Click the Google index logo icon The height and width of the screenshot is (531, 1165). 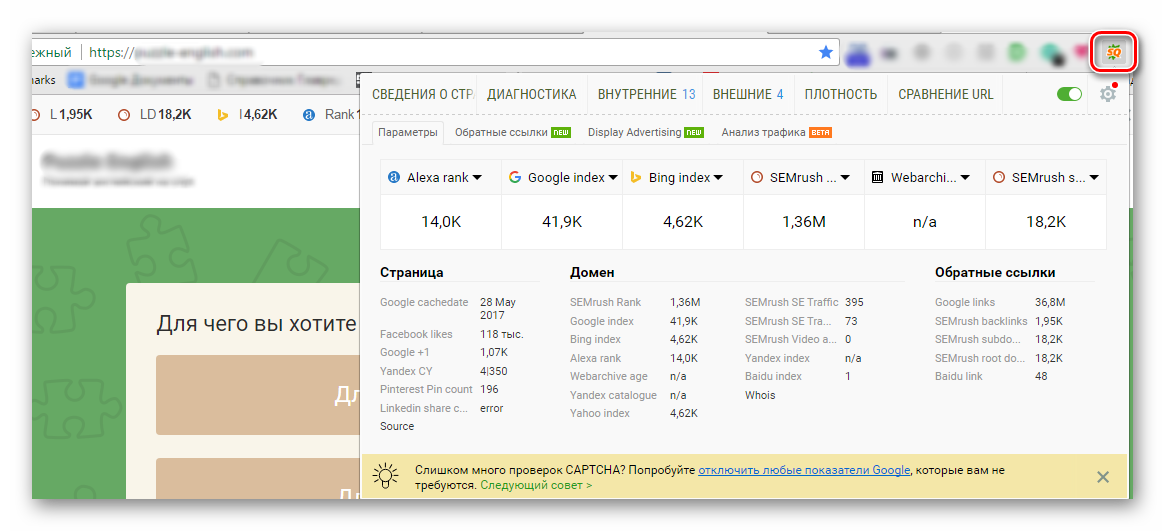(x=514, y=177)
